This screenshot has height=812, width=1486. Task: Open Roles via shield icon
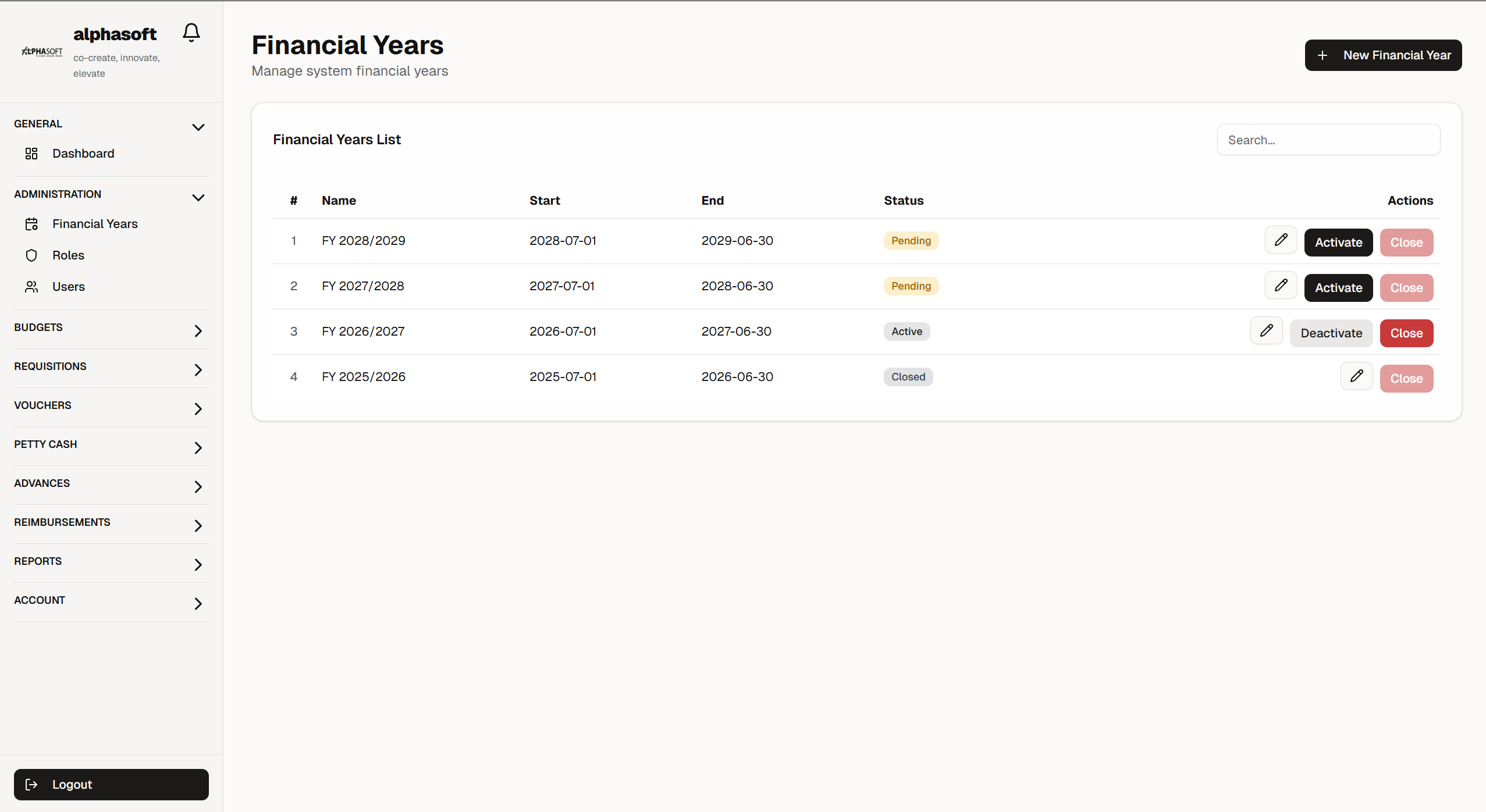(x=31, y=255)
